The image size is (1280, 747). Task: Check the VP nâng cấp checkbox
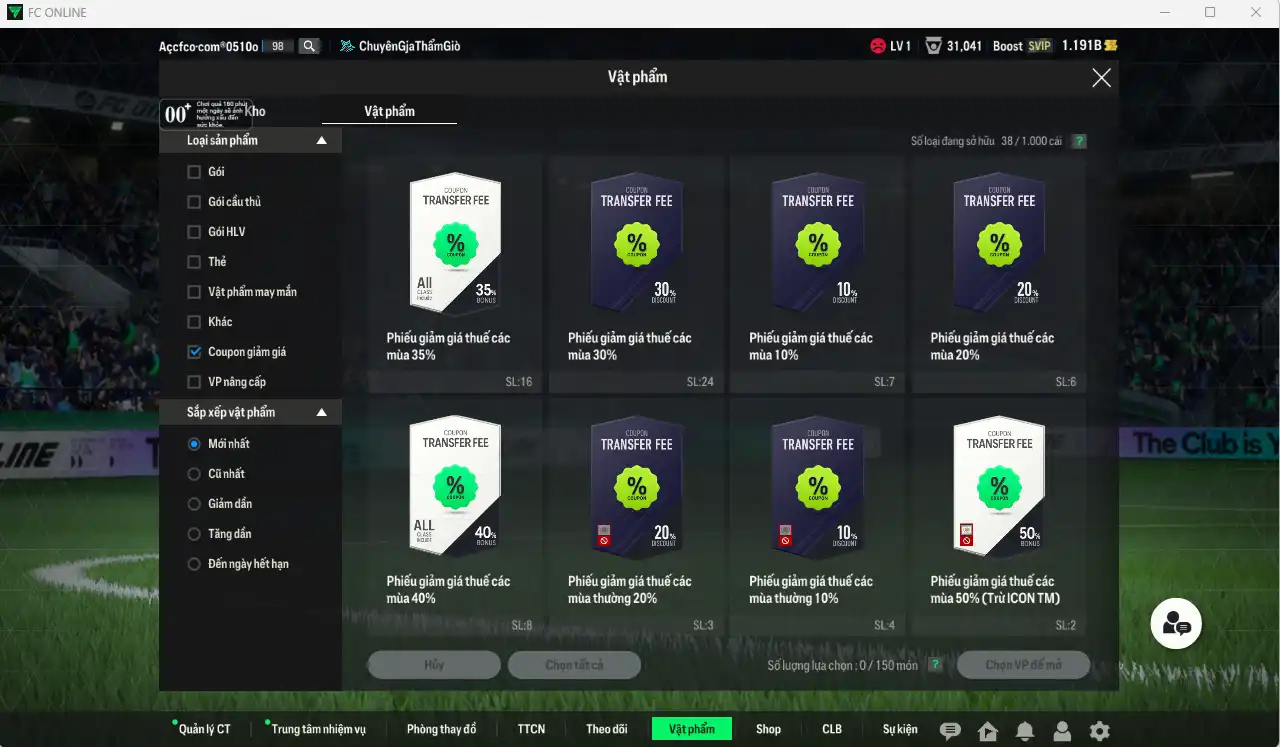coord(194,382)
